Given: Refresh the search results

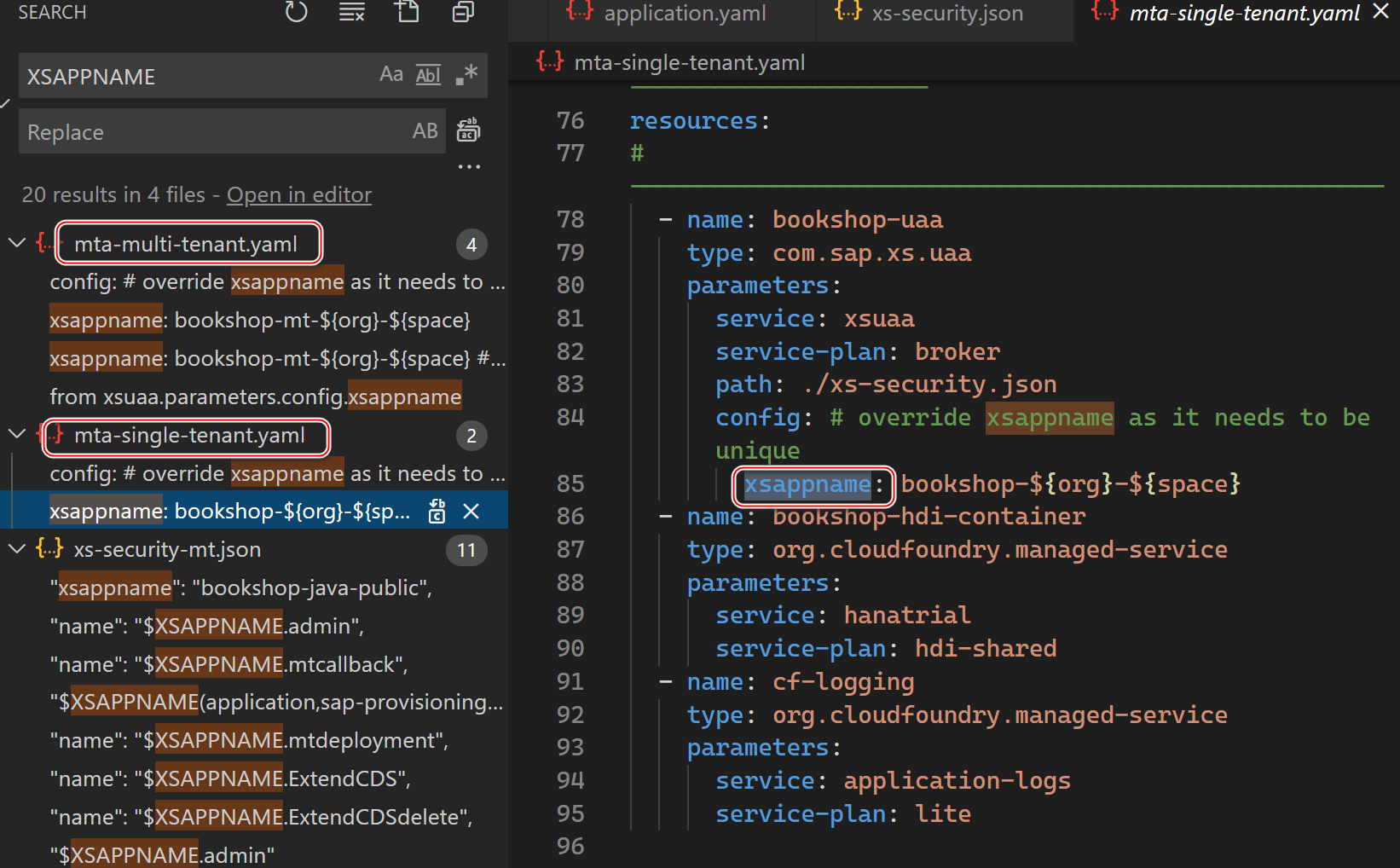Looking at the screenshot, I should tap(296, 12).
